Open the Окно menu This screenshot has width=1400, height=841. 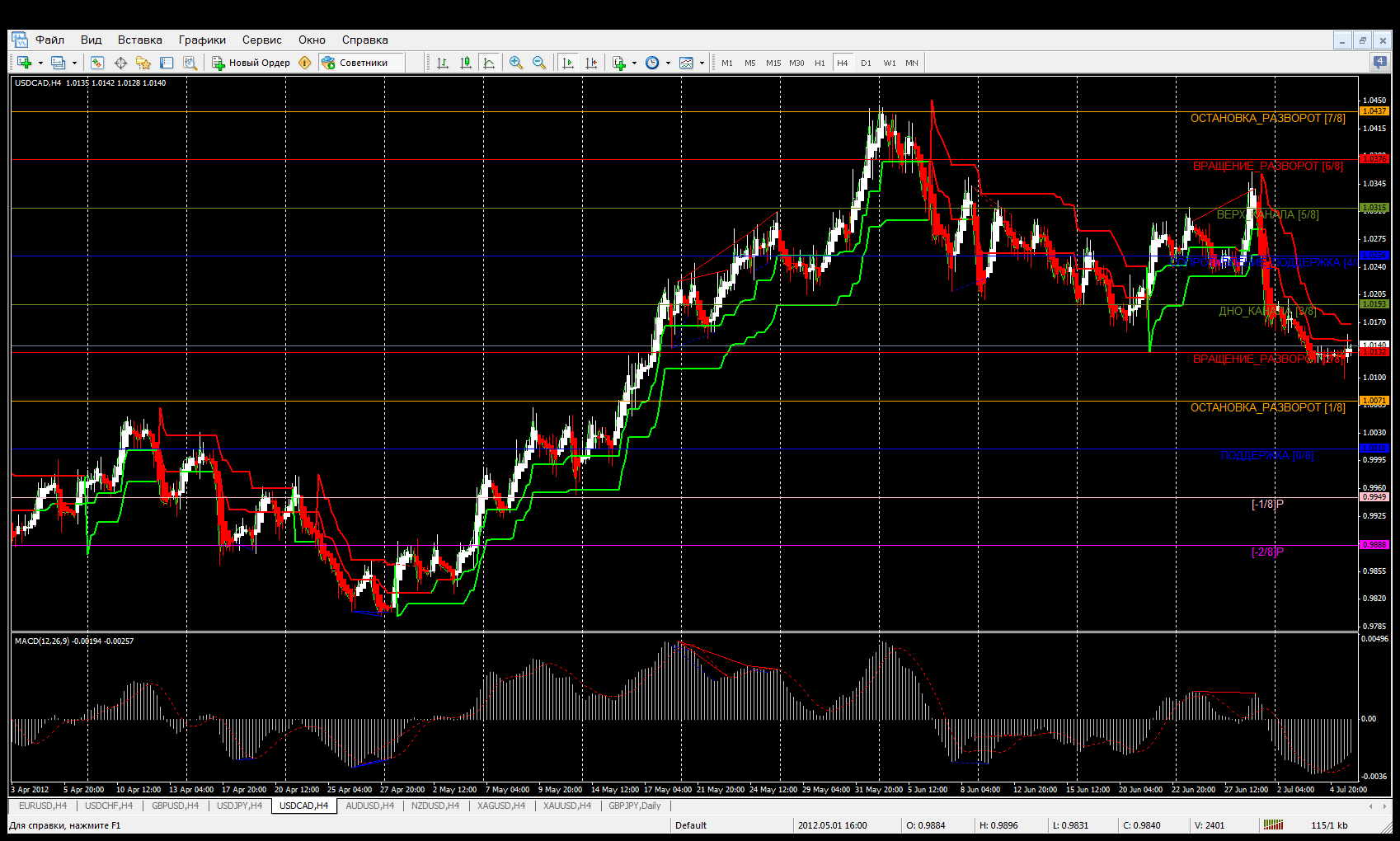click(312, 40)
